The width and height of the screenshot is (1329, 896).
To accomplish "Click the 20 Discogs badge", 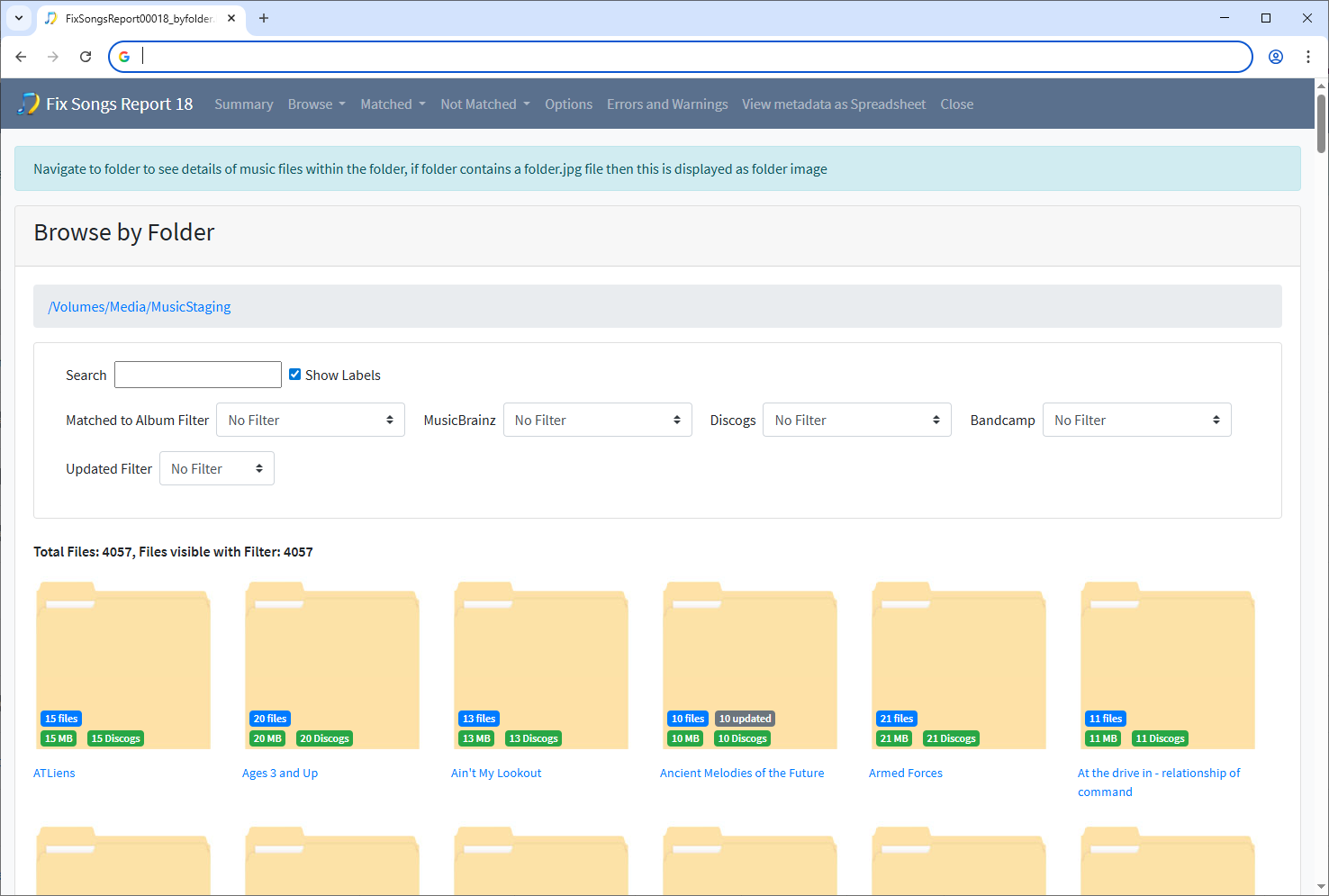I will 324,738.
